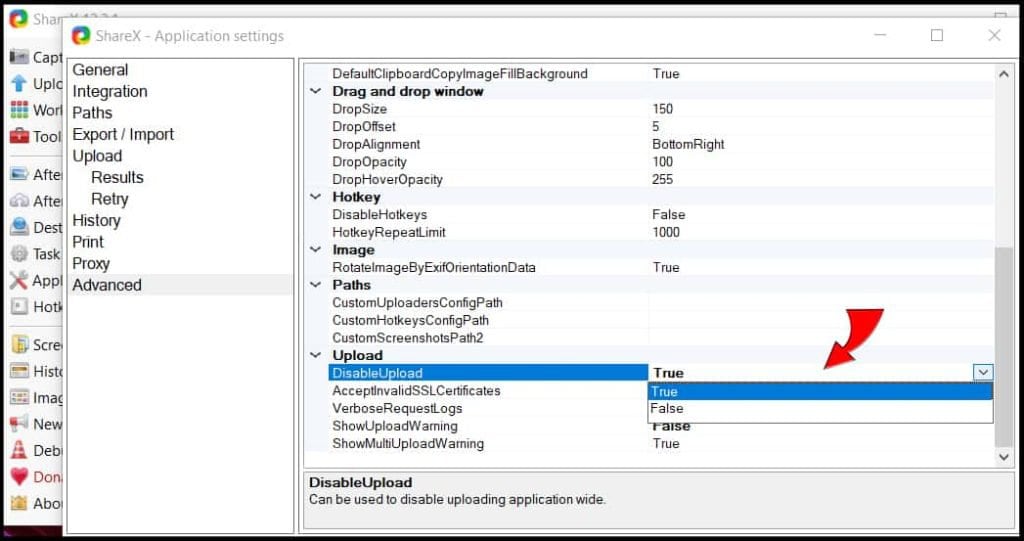Click the CustomScreenshotsPath2 value field
The width and height of the screenshot is (1024, 541).
click(x=821, y=338)
